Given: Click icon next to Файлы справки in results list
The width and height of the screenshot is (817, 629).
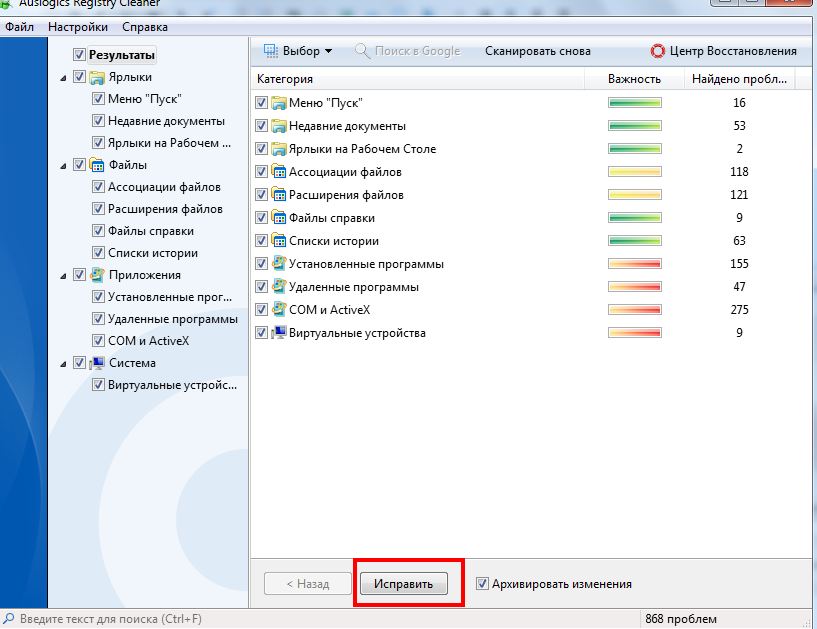Looking at the screenshot, I should click(x=279, y=217).
